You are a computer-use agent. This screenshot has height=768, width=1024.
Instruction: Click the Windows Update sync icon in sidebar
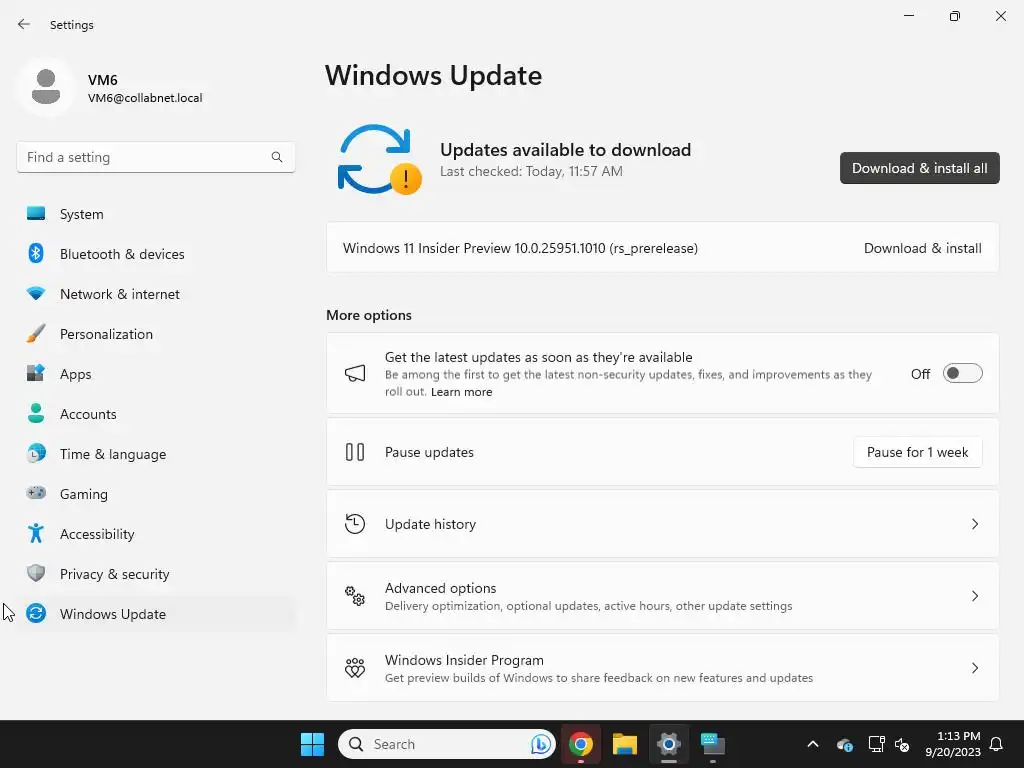pyautogui.click(x=36, y=613)
